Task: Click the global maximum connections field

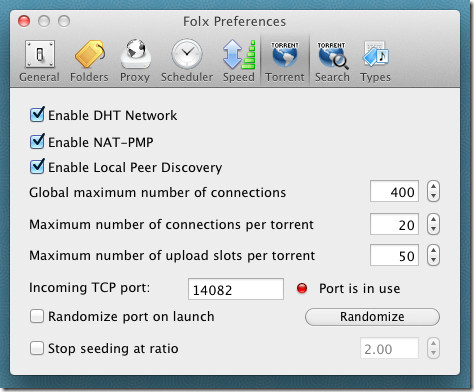Action: (394, 191)
